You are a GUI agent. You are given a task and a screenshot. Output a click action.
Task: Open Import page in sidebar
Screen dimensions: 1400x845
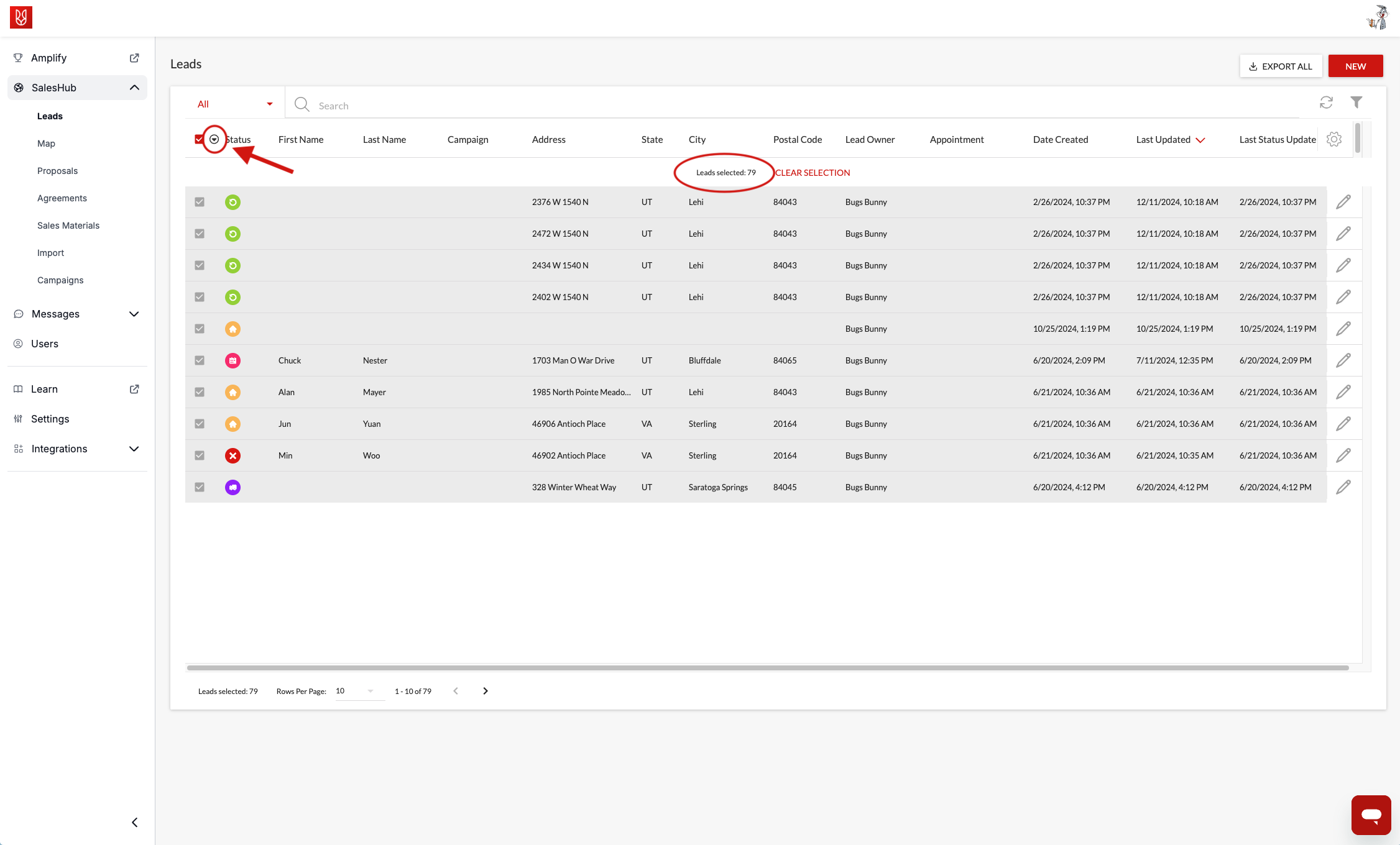(x=50, y=253)
